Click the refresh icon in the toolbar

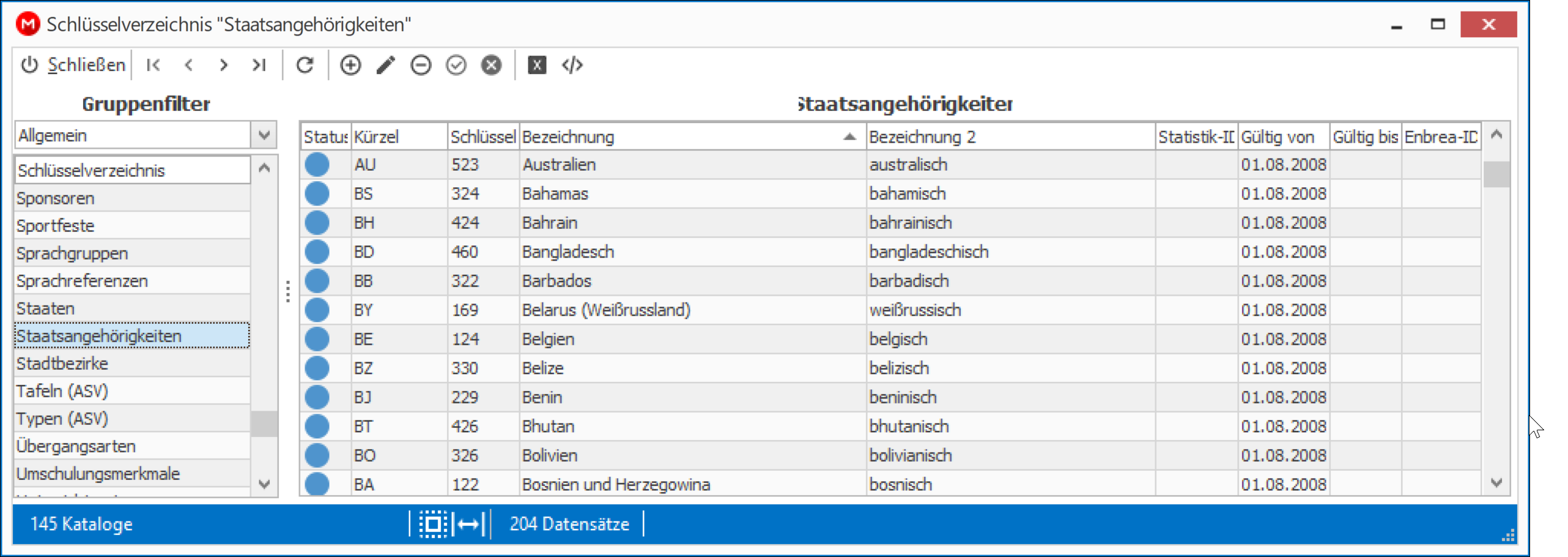305,65
